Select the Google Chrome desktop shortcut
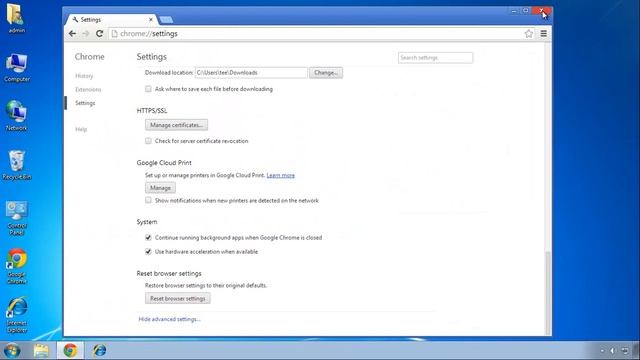This screenshot has width=640, height=360. (17, 267)
